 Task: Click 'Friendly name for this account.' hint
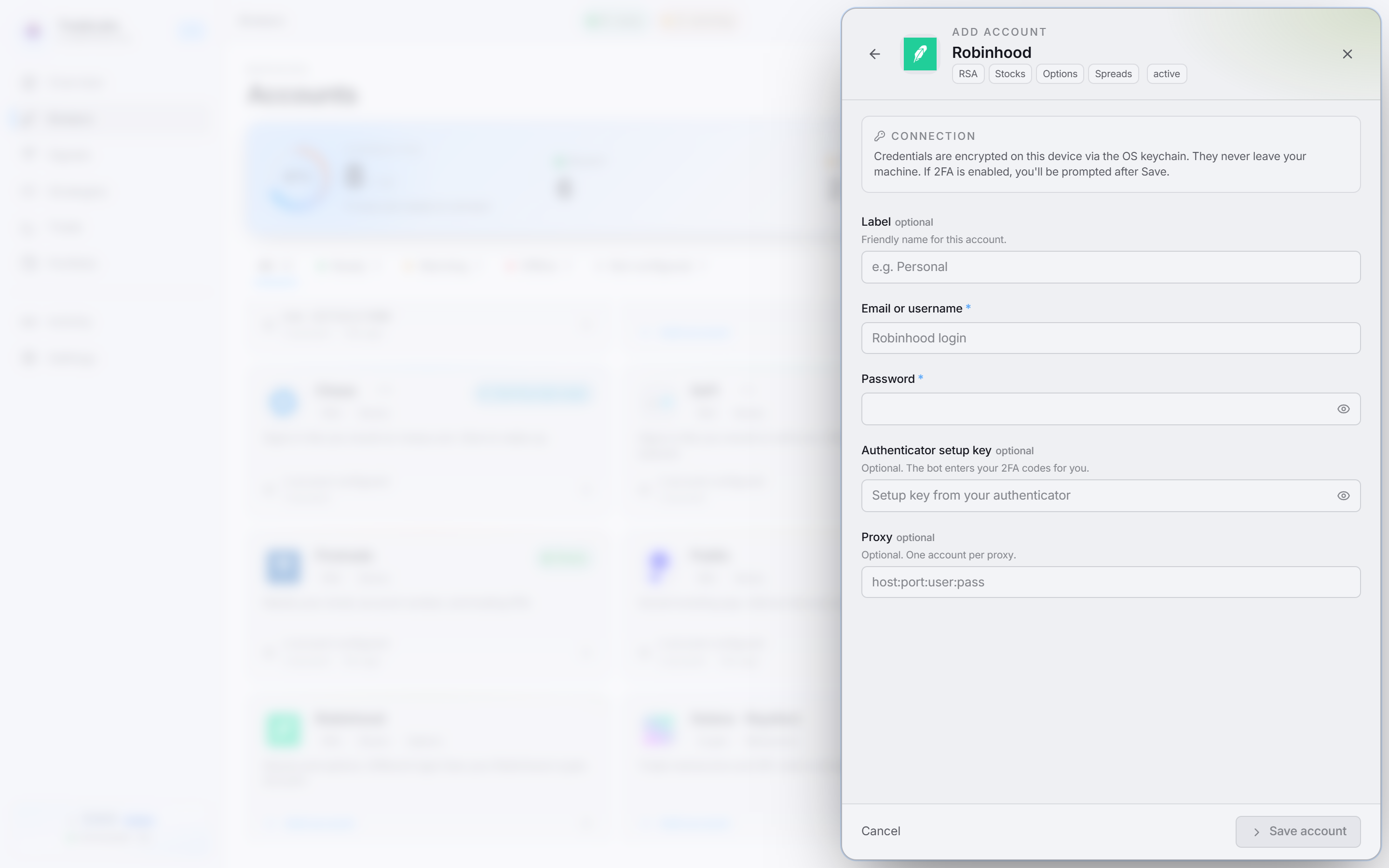[x=933, y=239]
